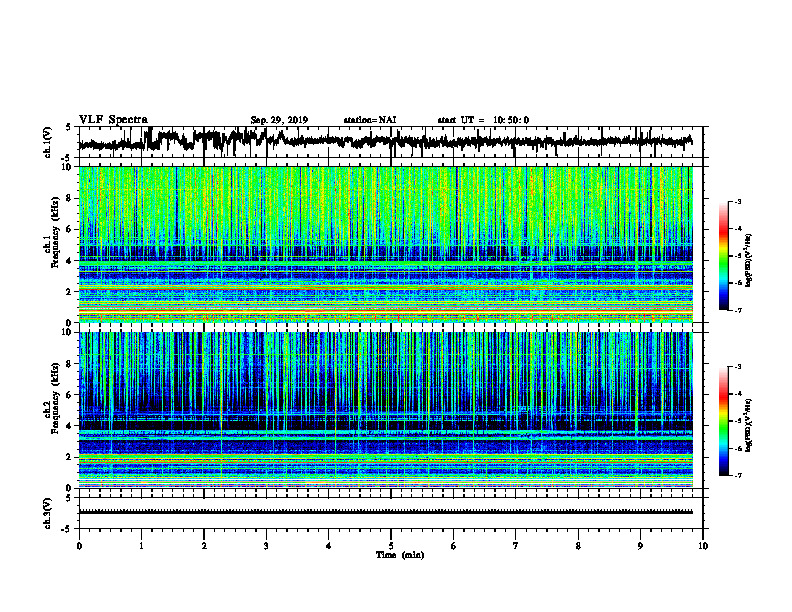Click the time axis tick label "7"
Image resolution: width=792 pixels, height=612 pixels.
click(x=516, y=546)
